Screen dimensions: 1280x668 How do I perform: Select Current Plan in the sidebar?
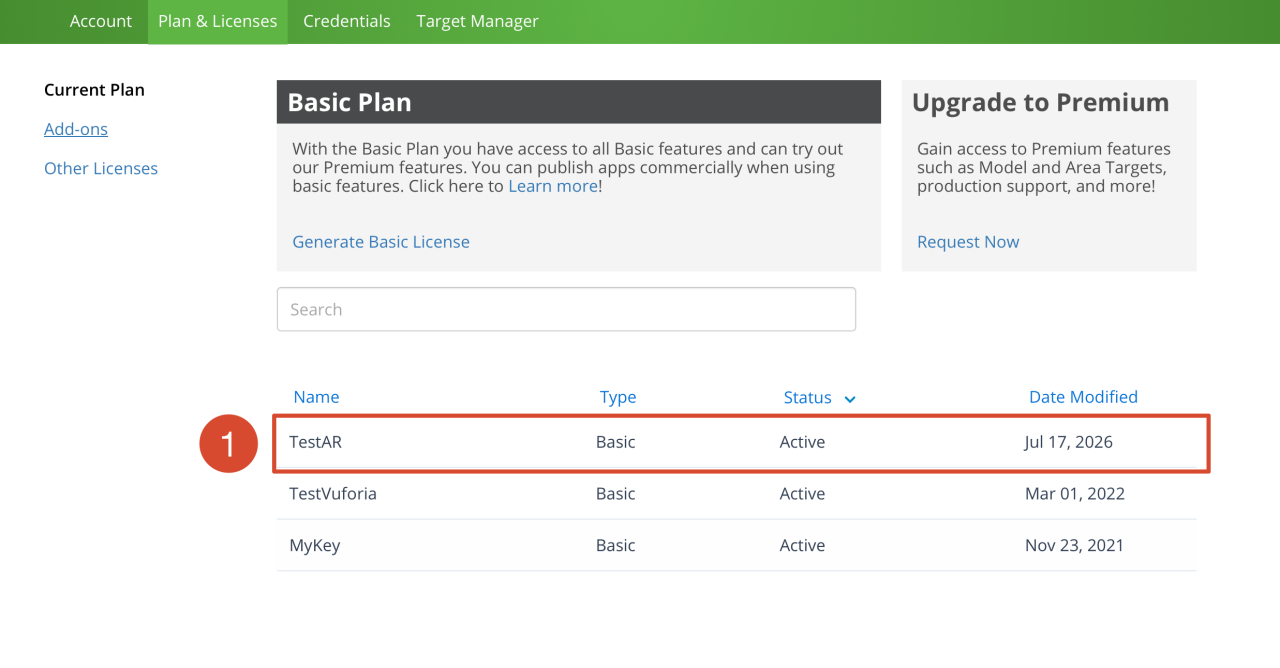[94, 90]
